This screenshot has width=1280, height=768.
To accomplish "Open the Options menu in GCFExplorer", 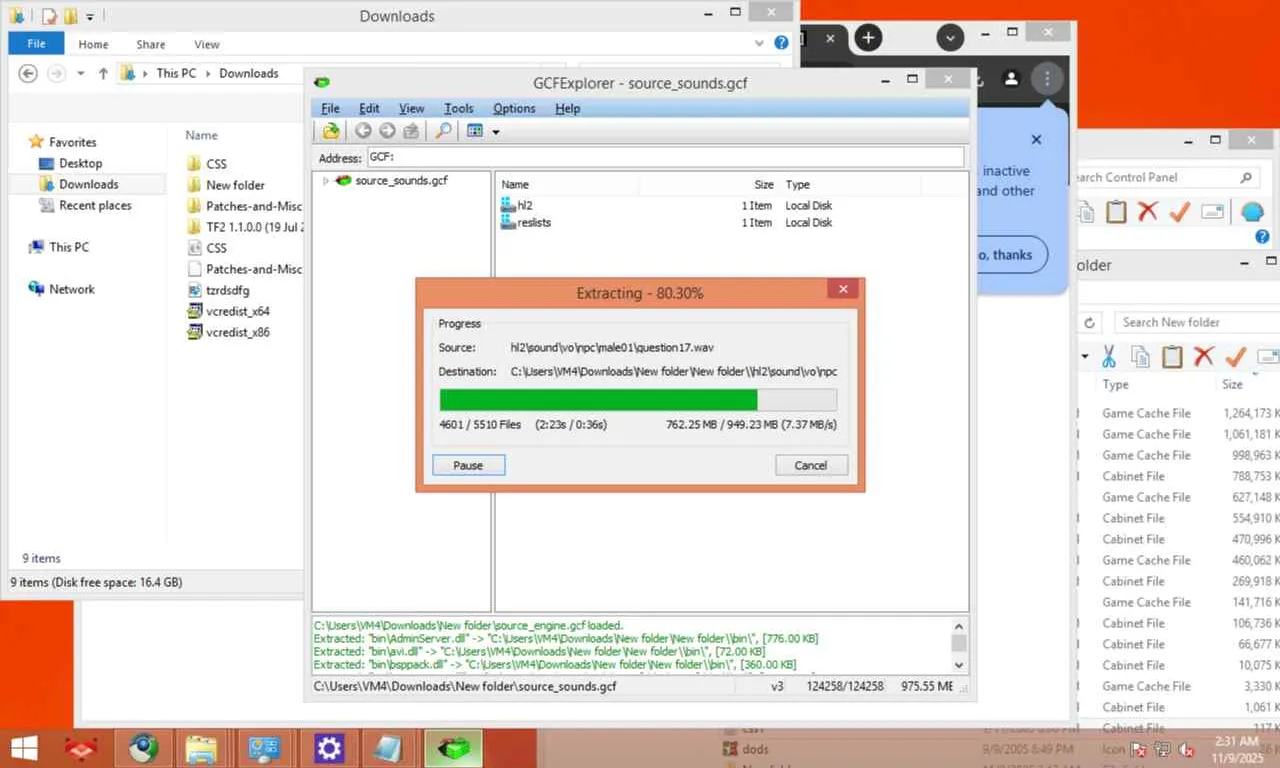I will [x=514, y=108].
